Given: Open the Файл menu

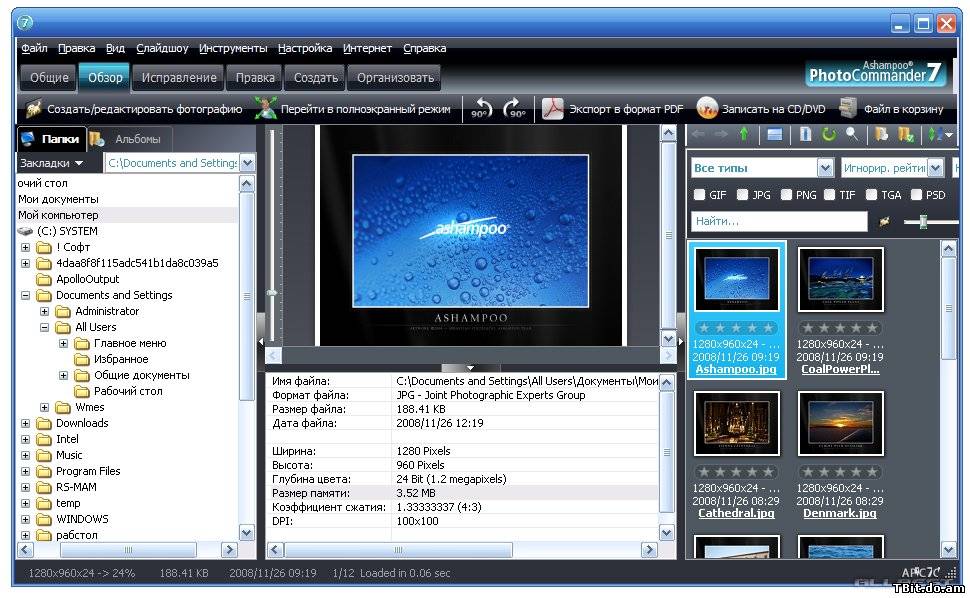Looking at the screenshot, I should (34, 48).
